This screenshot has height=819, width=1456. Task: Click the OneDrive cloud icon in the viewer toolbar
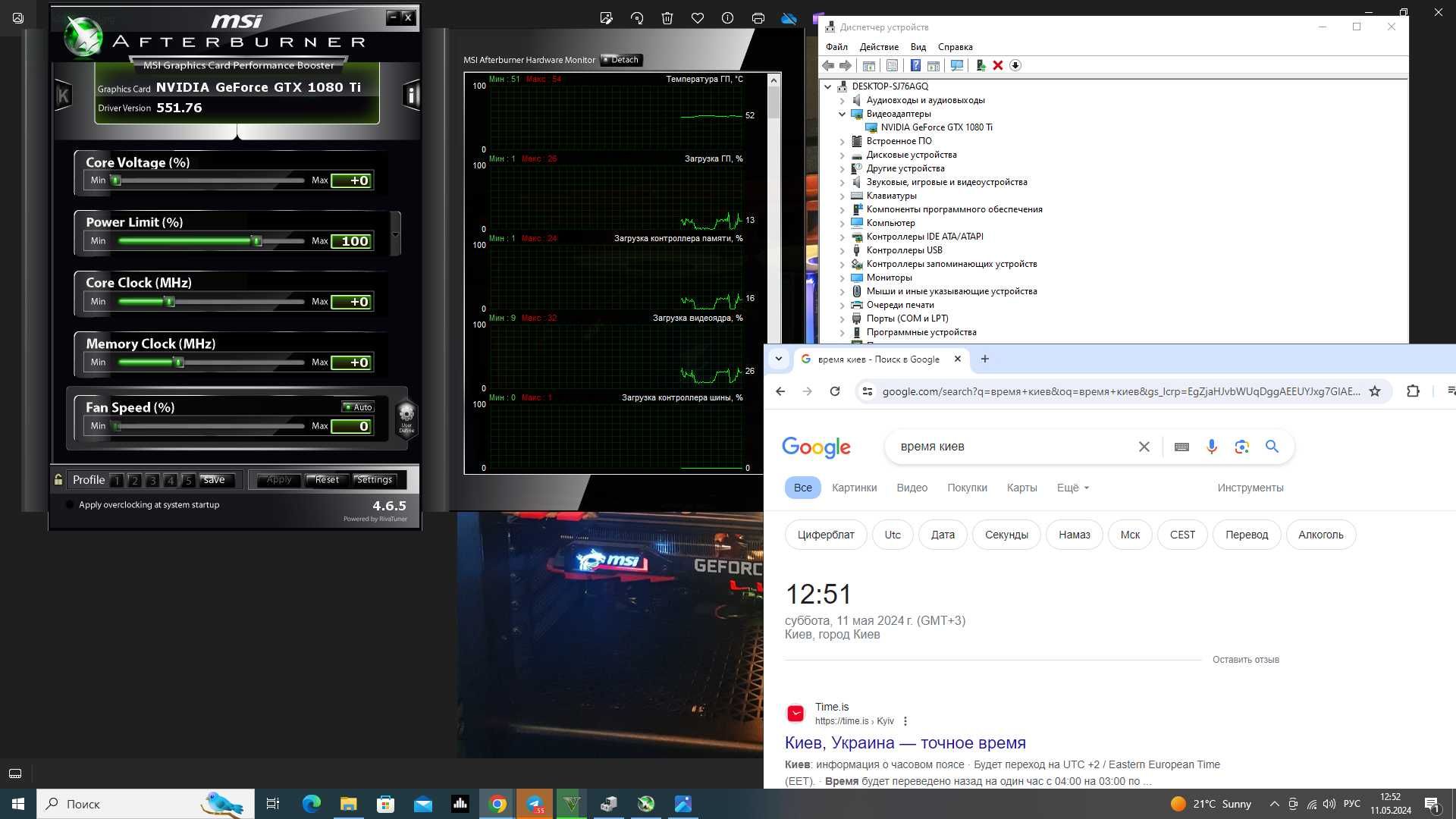coord(789,18)
